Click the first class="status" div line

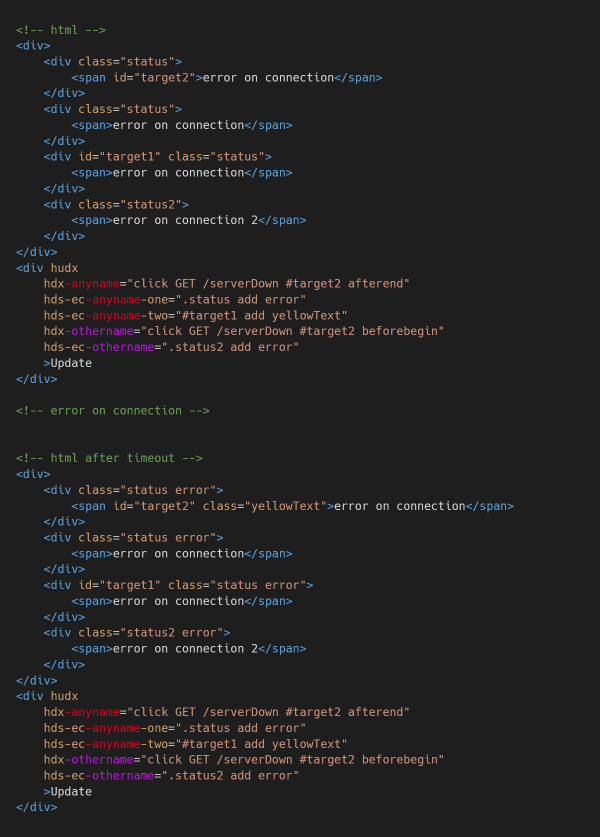click(x=113, y=61)
